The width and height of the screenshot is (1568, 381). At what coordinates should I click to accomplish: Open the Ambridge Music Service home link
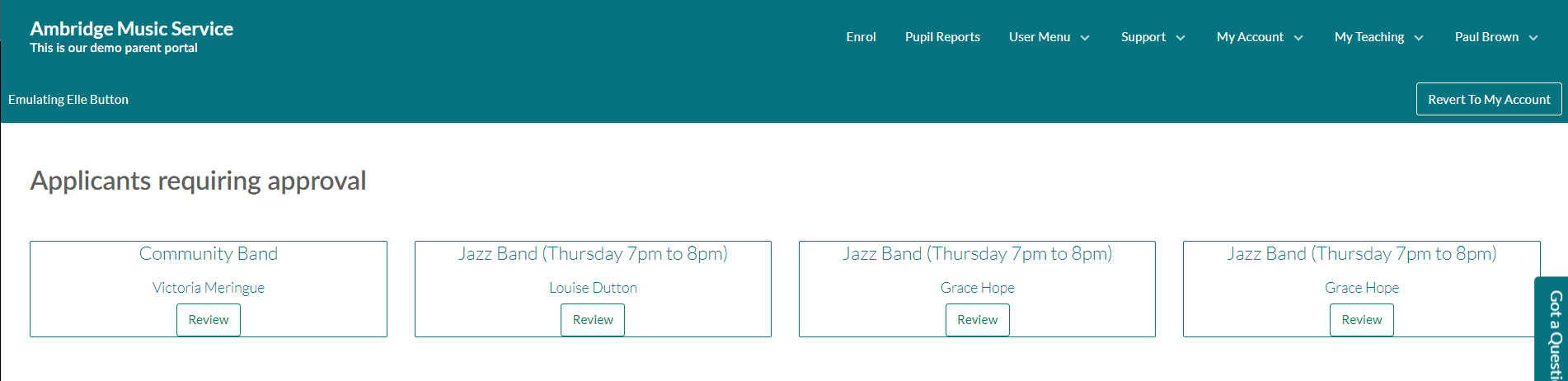[x=132, y=29]
